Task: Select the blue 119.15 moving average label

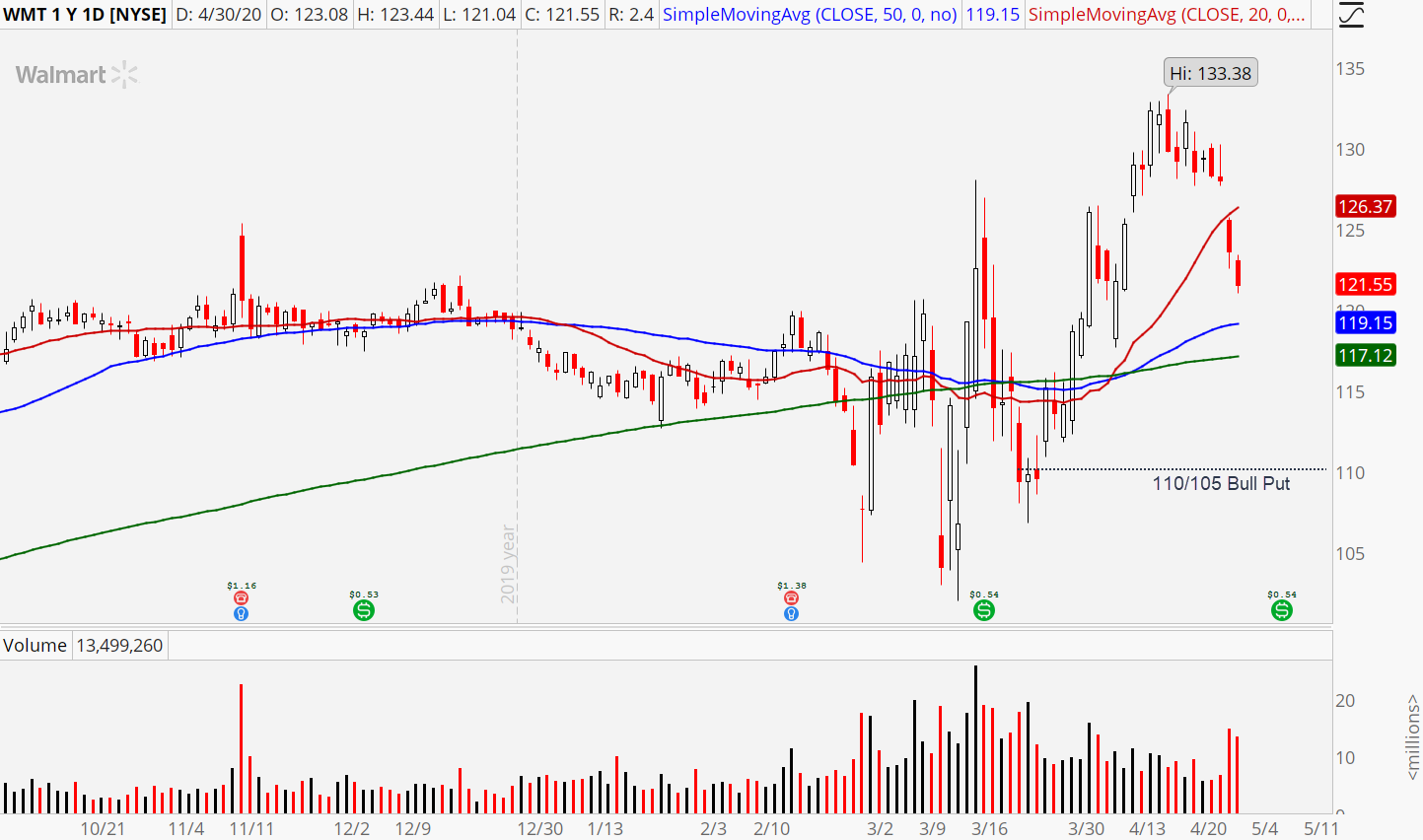Action: click(1366, 322)
